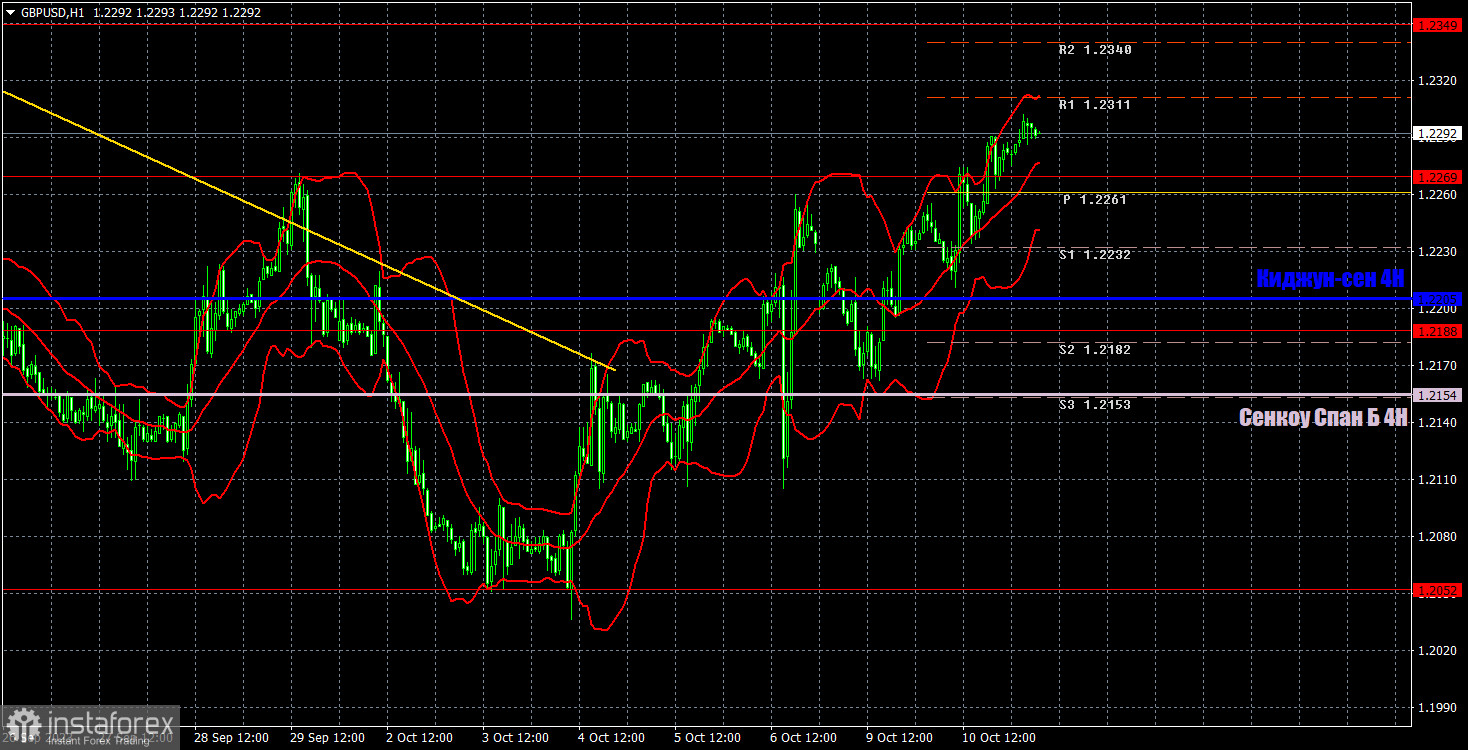Image resolution: width=1468 pixels, height=750 pixels.
Task: Click the OHLC values 1.2292 1.2293 1.2292 1.2292
Action: [x=175, y=13]
